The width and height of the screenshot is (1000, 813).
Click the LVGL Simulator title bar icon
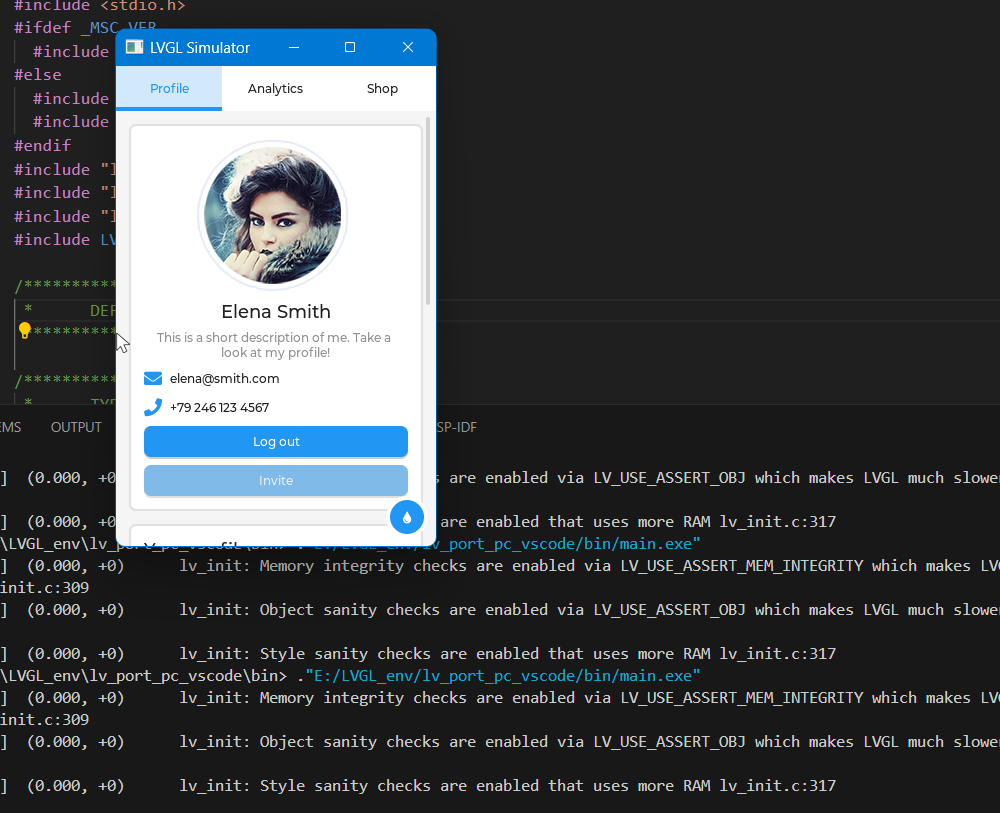click(x=135, y=47)
